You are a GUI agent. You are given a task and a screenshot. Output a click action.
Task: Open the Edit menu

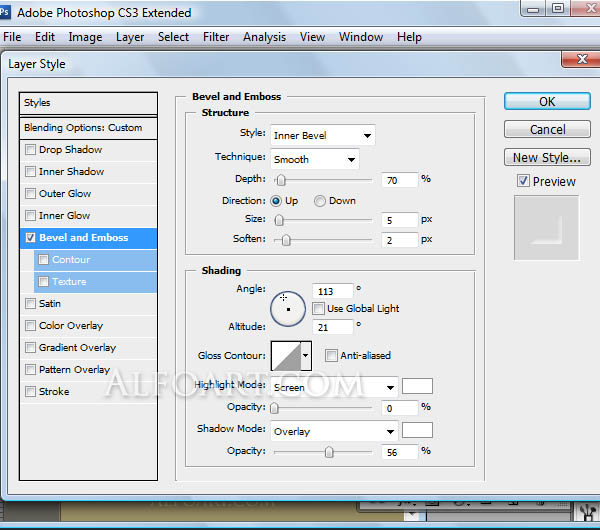(45, 37)
